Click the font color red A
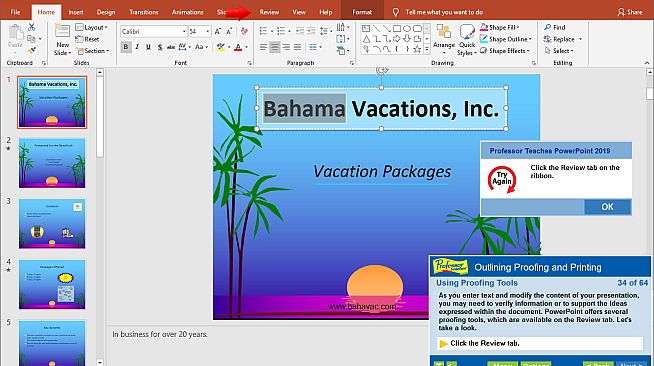The width and height of the screenshot is (654, 366). 238,47
